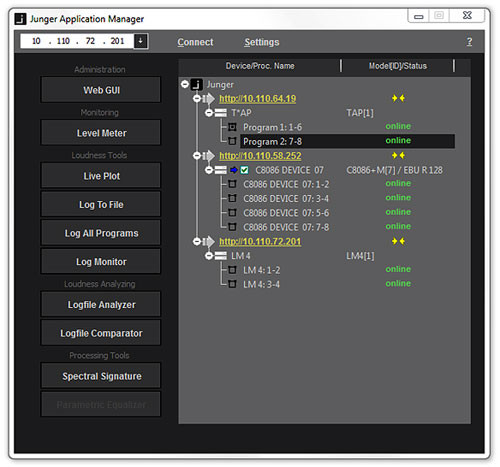Click the device rack icon beside C8086 DEVICE 07
Viewport: 500px width, 467px height.
221,170
